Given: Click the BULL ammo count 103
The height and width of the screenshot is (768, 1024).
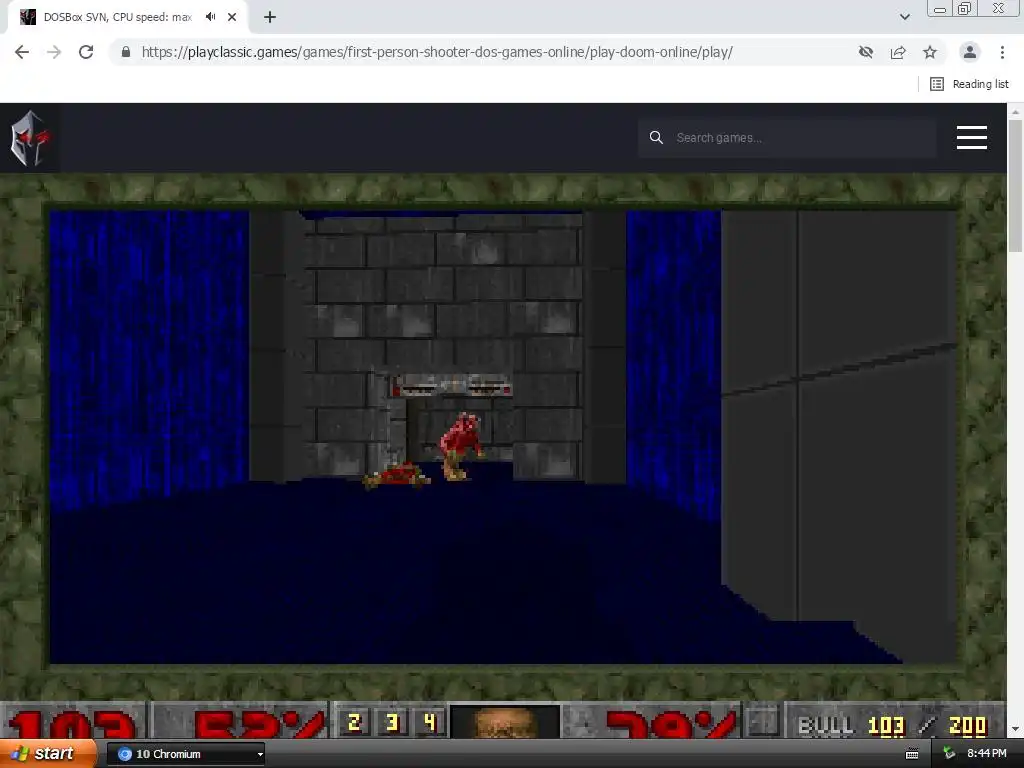Looking at the screenshot, I should tap(886, 726).
